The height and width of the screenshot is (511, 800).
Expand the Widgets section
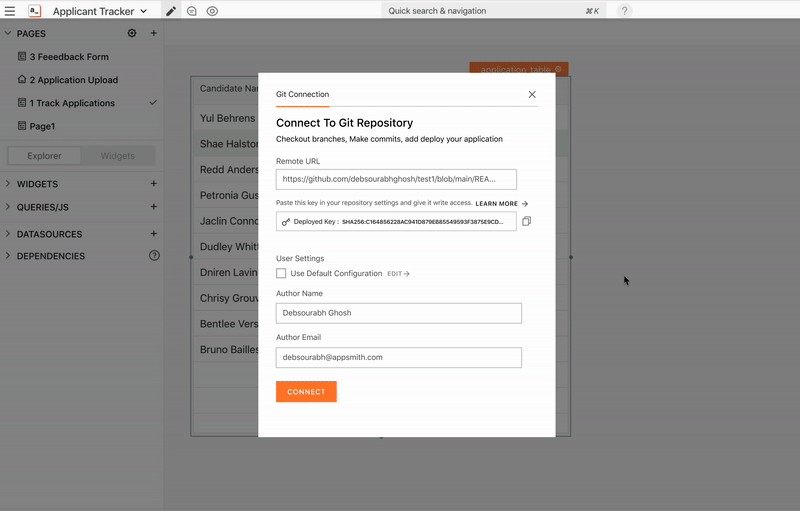8,184
